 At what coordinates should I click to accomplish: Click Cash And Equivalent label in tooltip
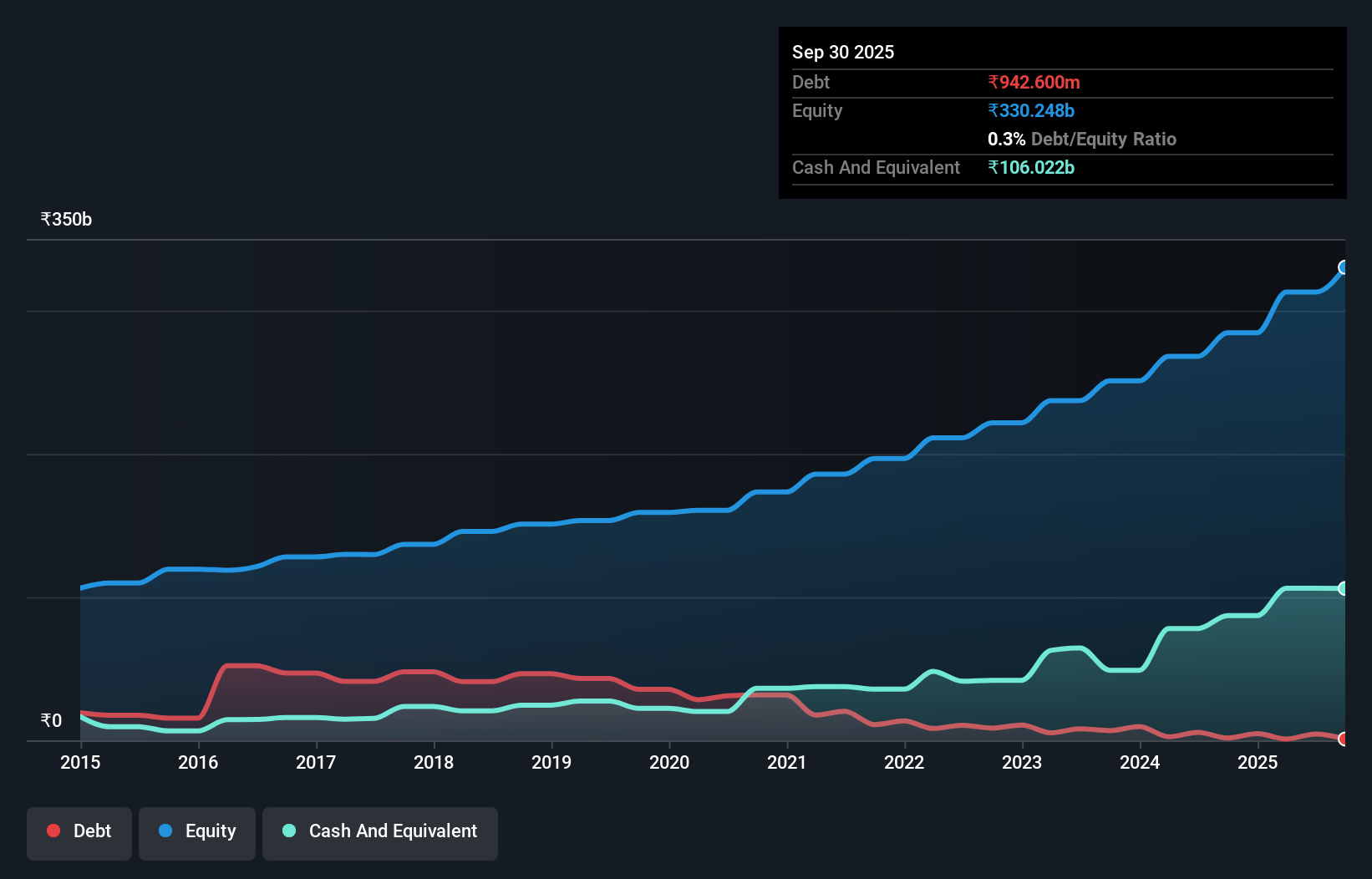[x=876, y=167]
